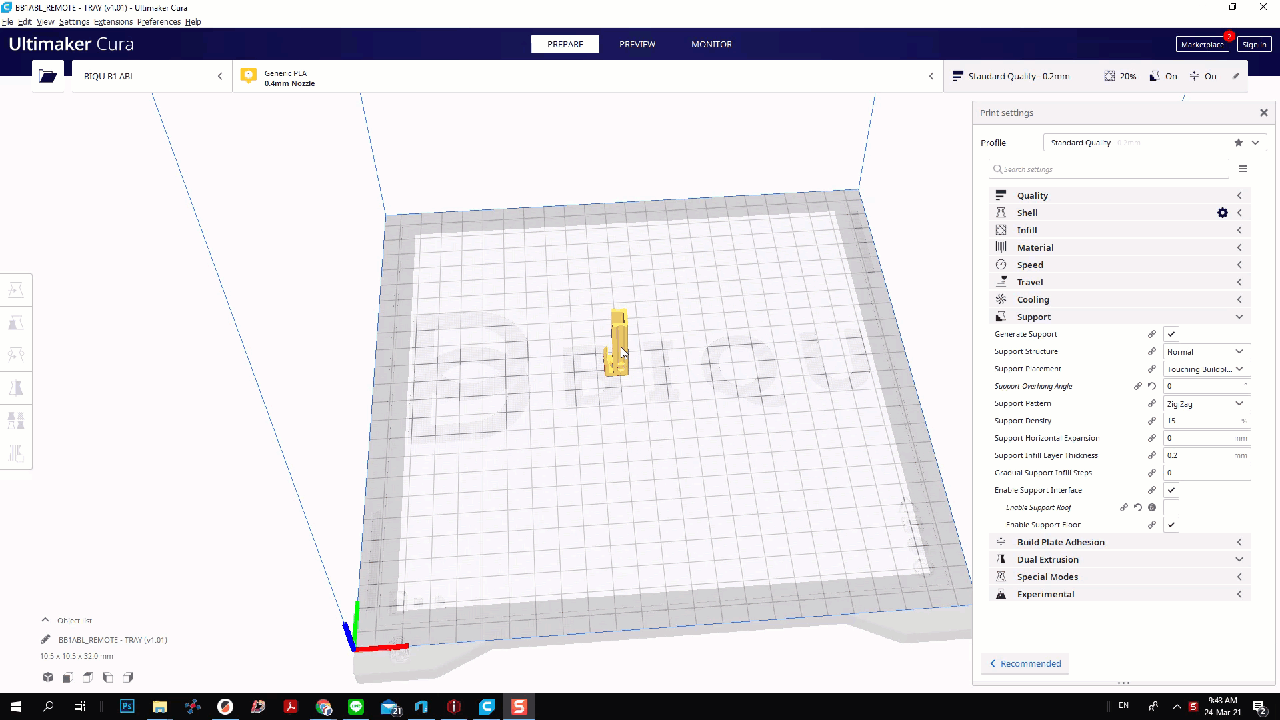Screen dimensions: 1280x720
Task: Click the star icon in the Profile box
Action: tap(1239, 143)
